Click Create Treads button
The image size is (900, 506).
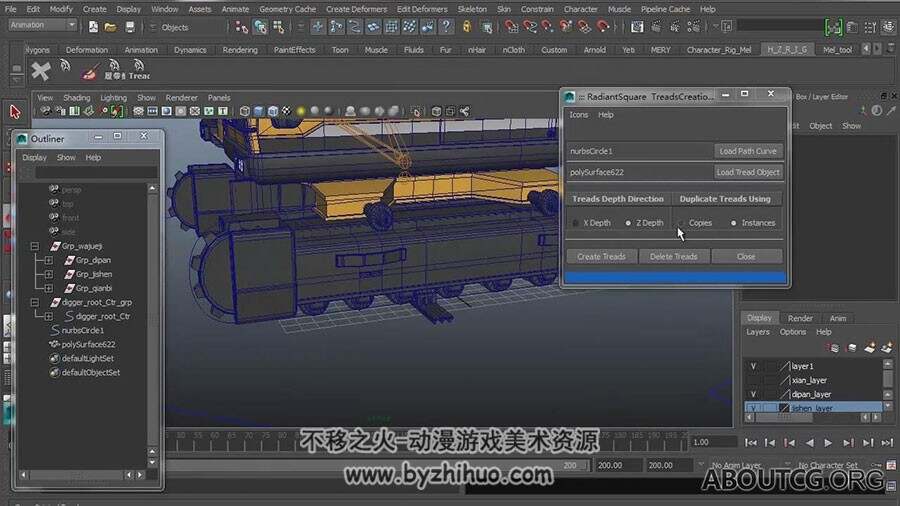click(601, 256)
